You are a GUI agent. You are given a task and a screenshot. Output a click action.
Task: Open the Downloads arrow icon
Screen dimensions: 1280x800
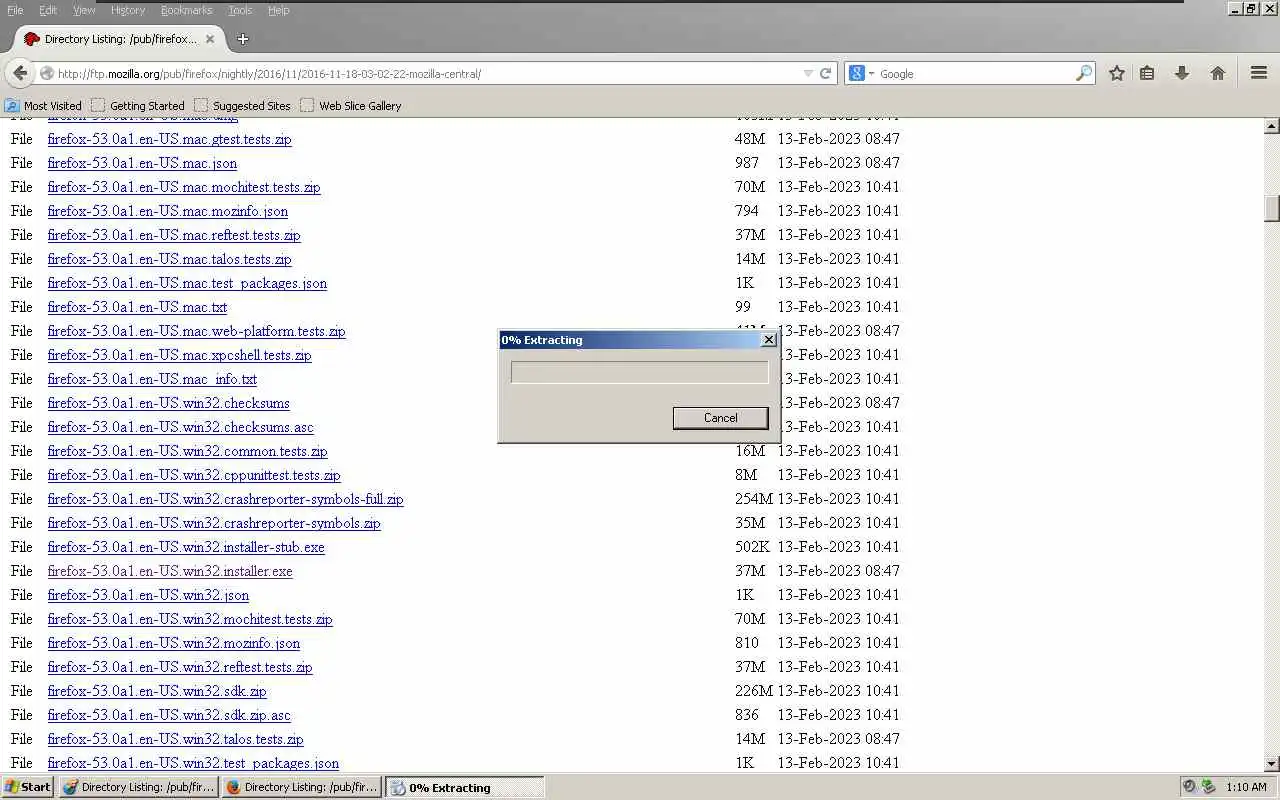pos(1182,73)
